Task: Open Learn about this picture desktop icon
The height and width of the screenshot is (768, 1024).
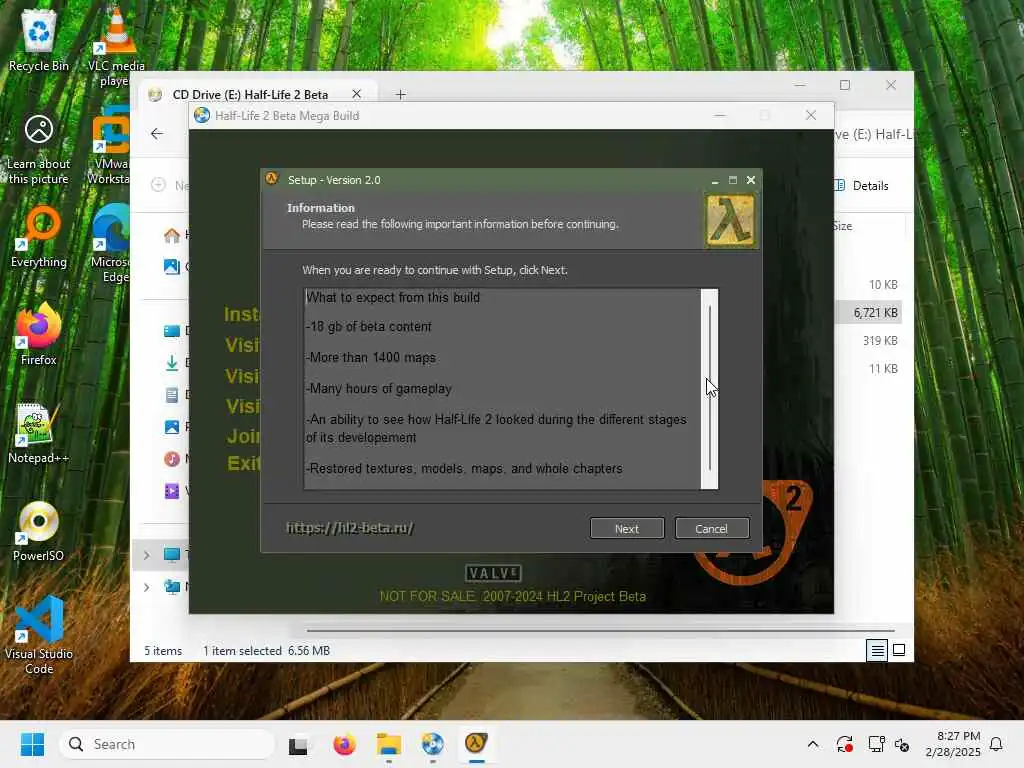Action: tap(39, 149)
